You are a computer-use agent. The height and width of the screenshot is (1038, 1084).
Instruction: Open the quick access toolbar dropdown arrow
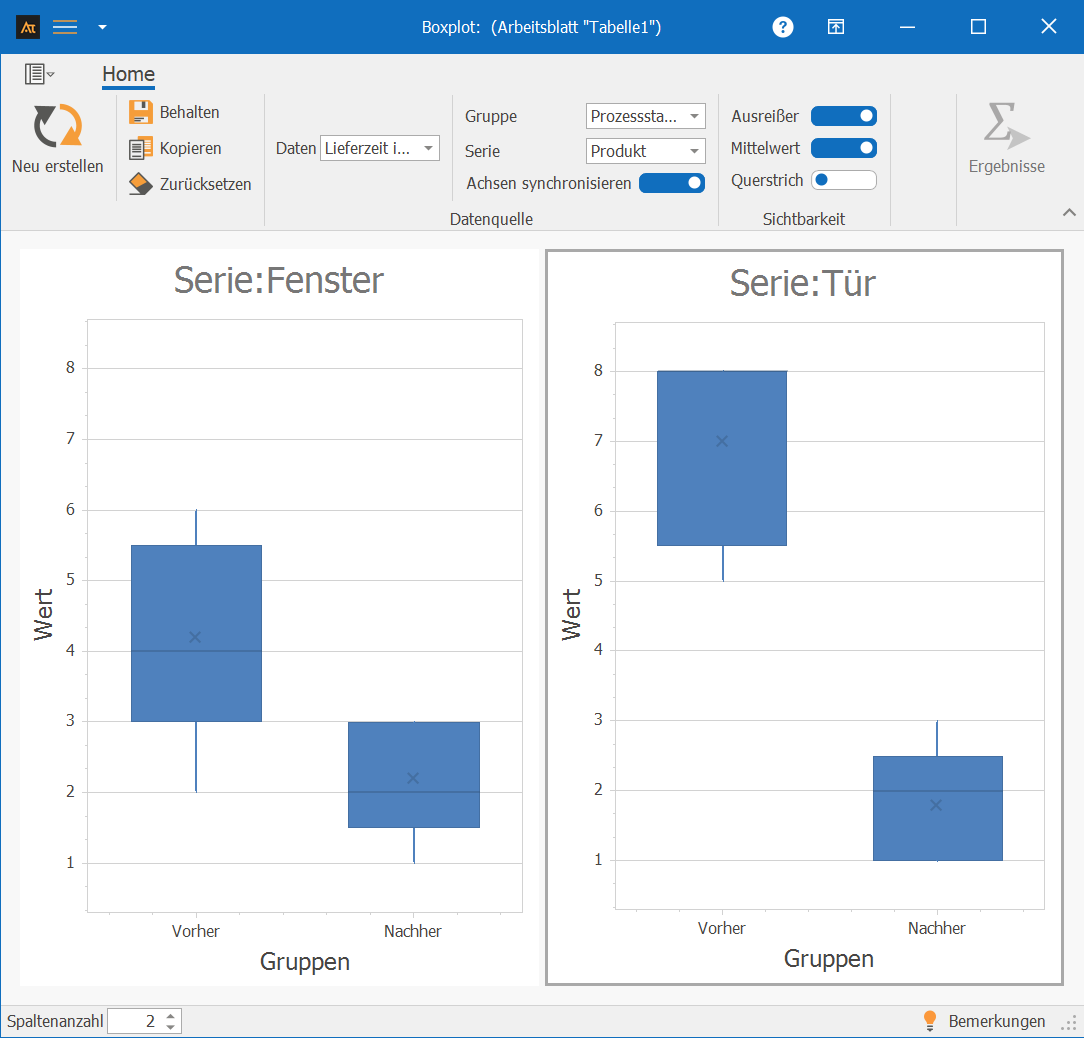[102, 27]
